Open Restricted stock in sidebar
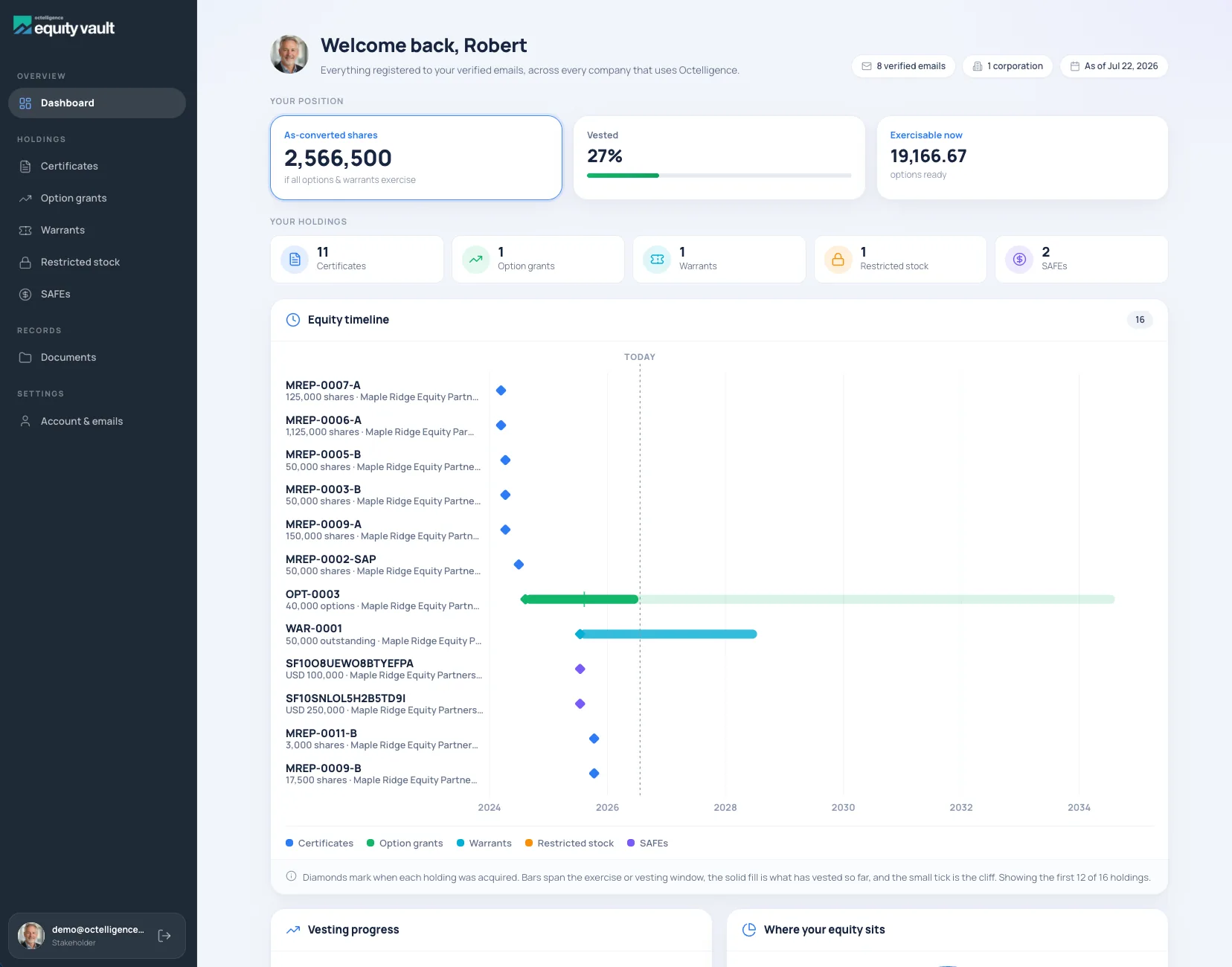The image size is (1232, 967). (x=97, y=262)
